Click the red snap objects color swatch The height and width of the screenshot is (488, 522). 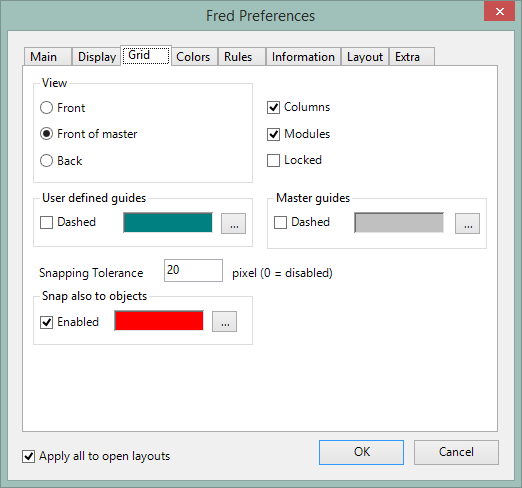[159, 321]
